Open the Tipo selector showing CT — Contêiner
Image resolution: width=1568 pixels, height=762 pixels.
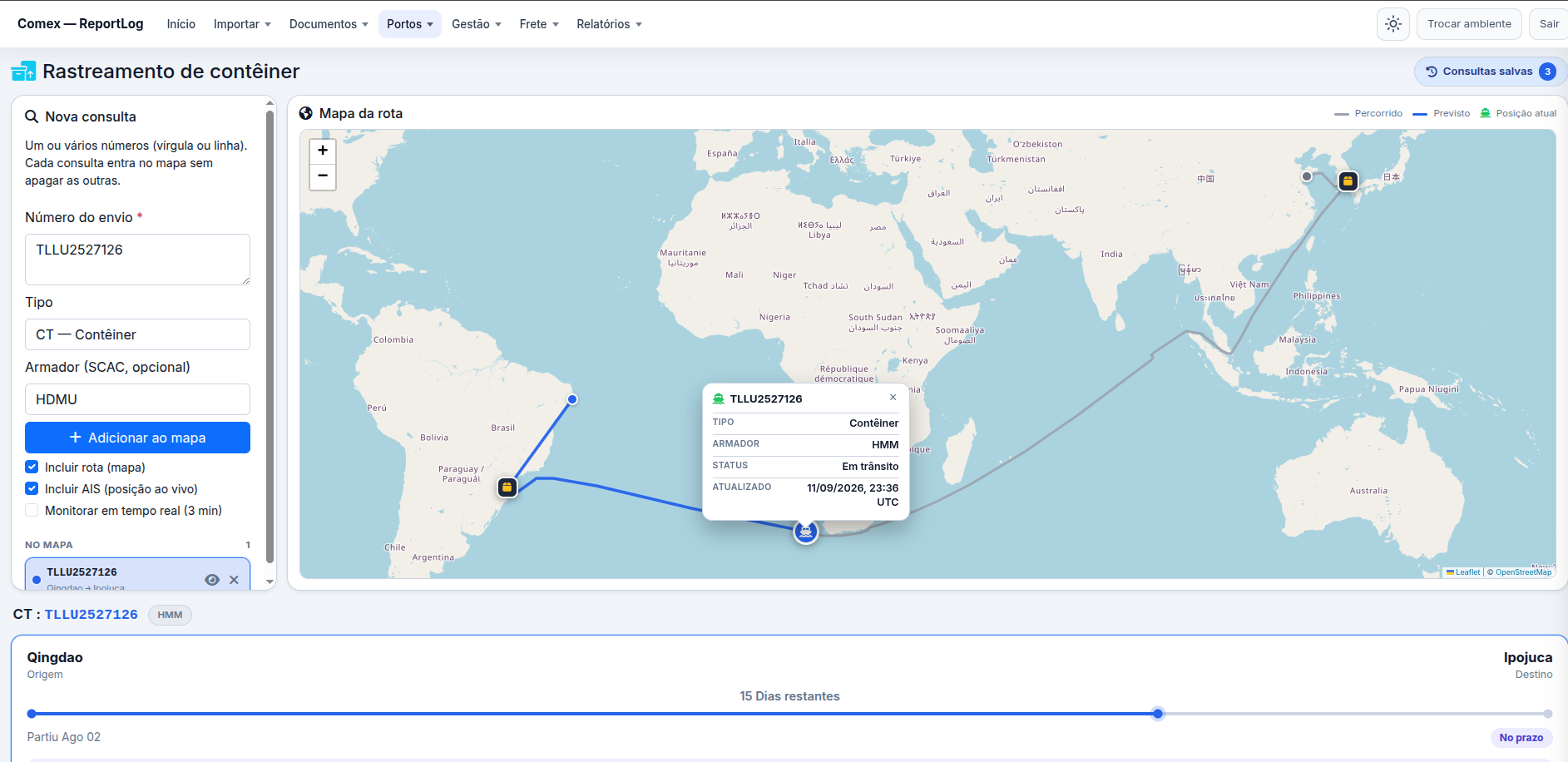pos(137,334)
